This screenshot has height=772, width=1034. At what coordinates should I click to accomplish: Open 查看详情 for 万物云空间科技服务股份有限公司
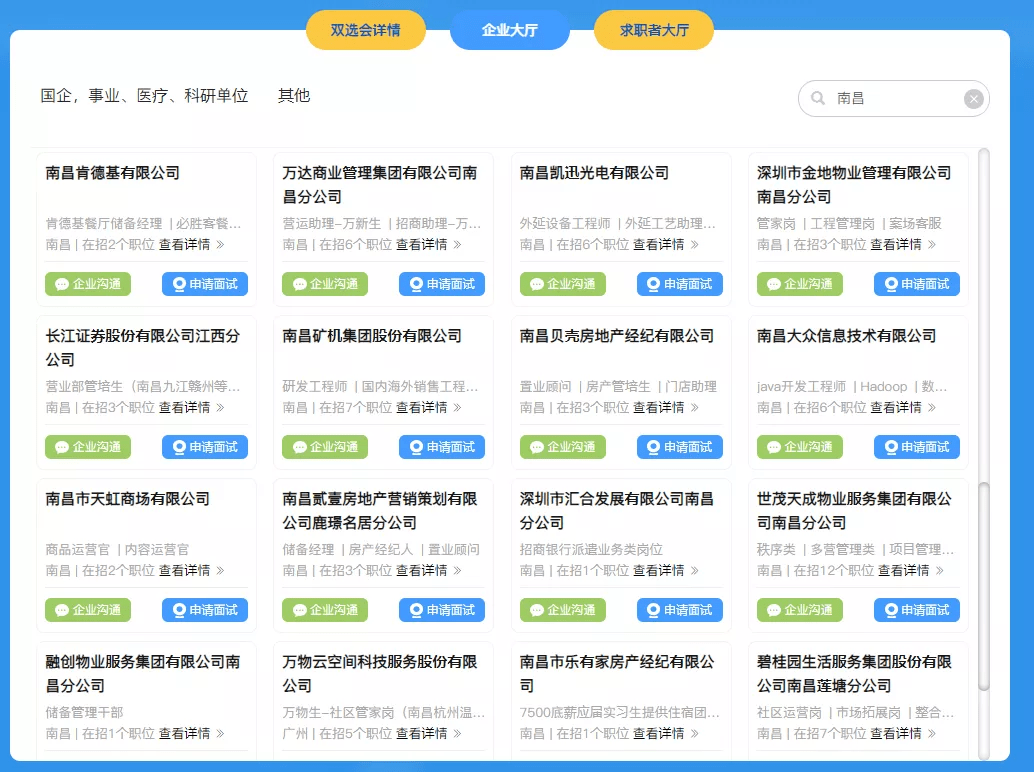(421, 733)
